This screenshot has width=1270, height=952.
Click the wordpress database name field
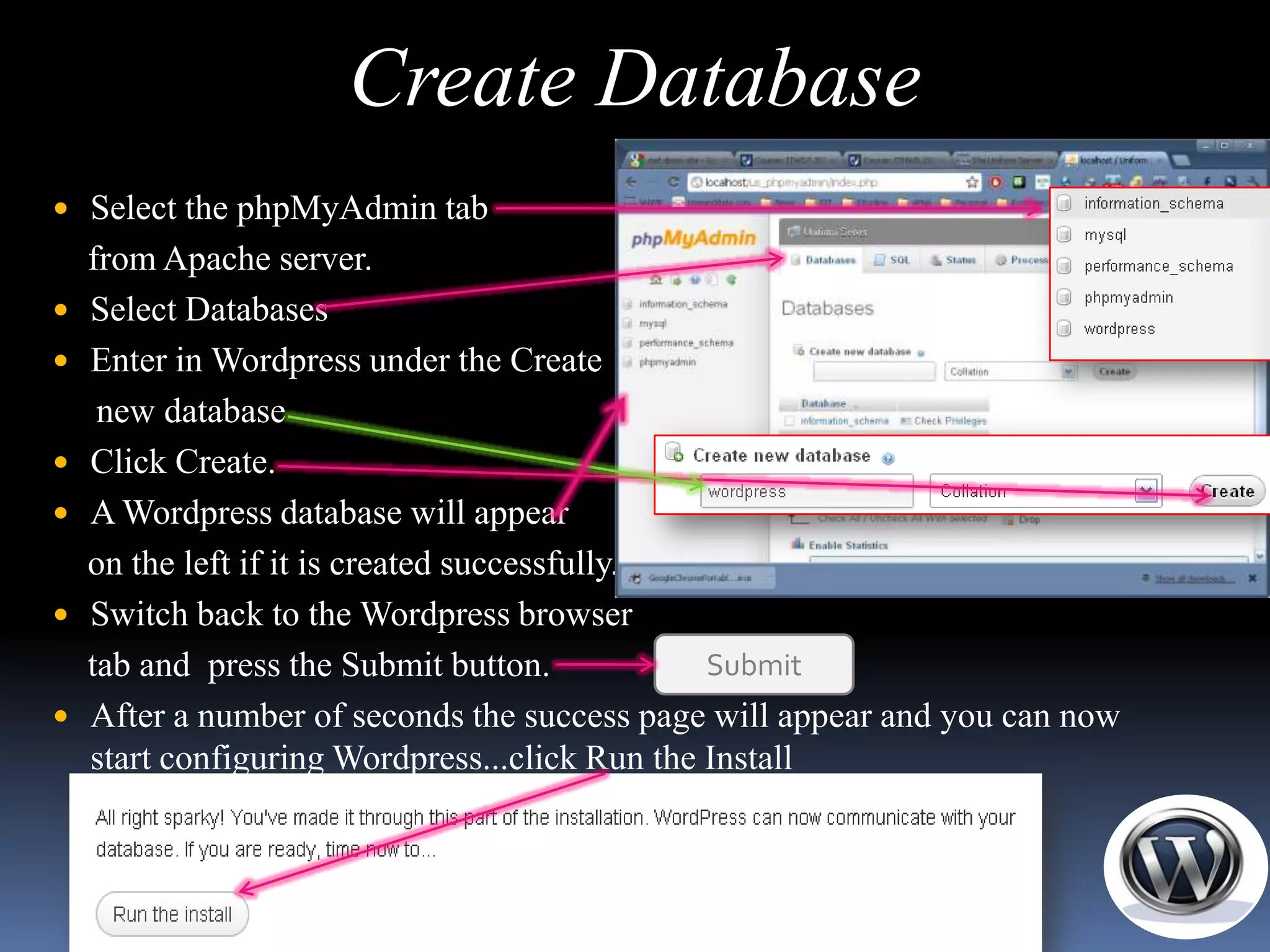[807, 491]
